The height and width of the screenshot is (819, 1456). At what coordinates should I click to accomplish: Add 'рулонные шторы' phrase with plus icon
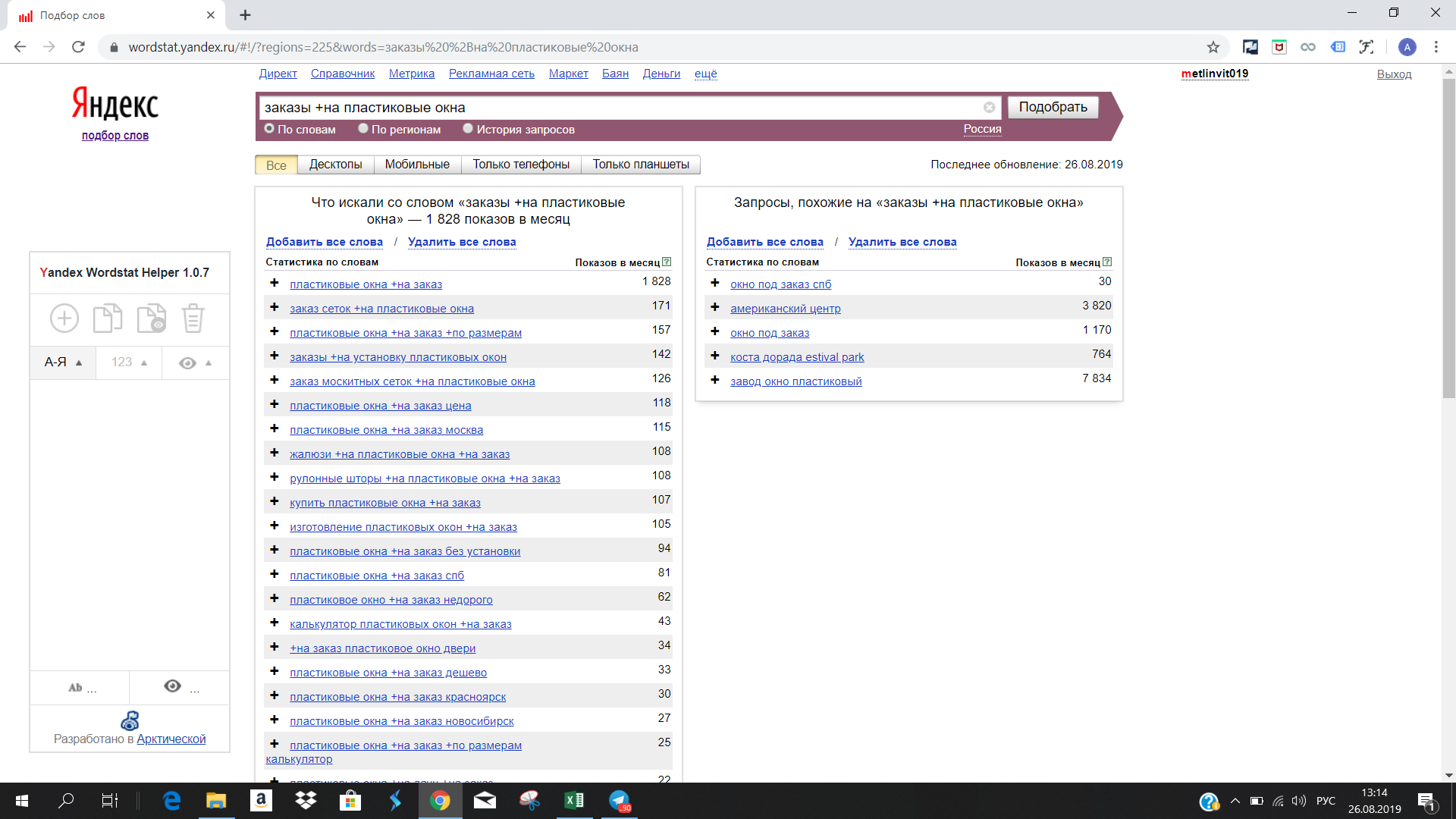point(275,477)
